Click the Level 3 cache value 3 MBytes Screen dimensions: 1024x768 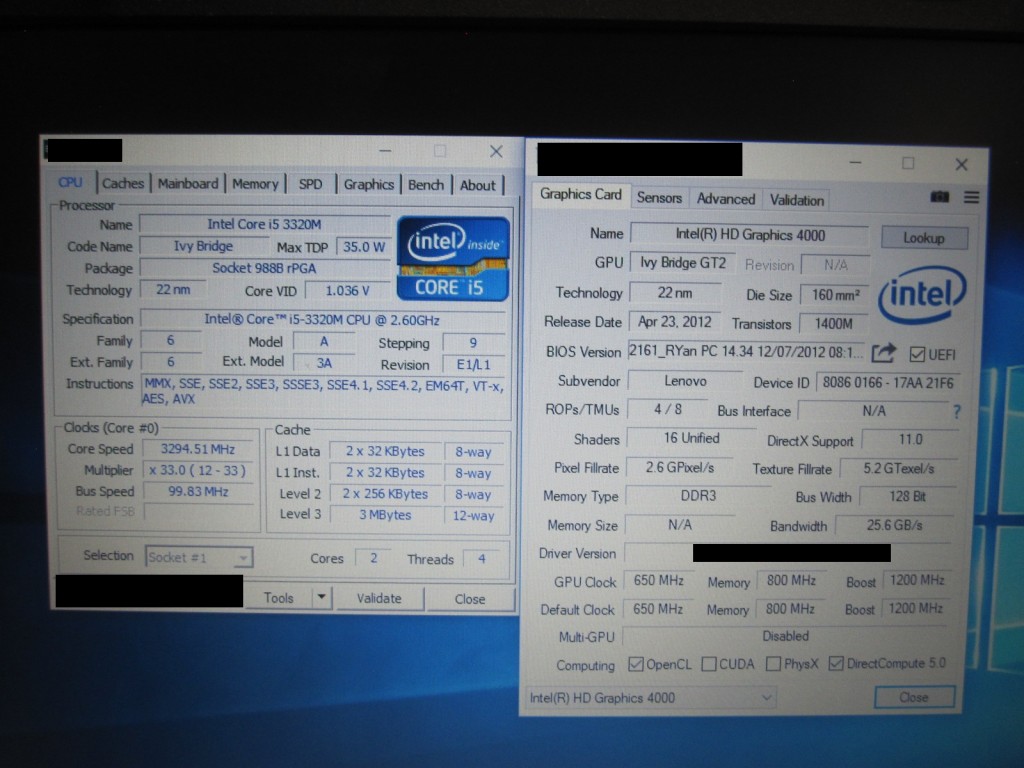tap(385, 515)
